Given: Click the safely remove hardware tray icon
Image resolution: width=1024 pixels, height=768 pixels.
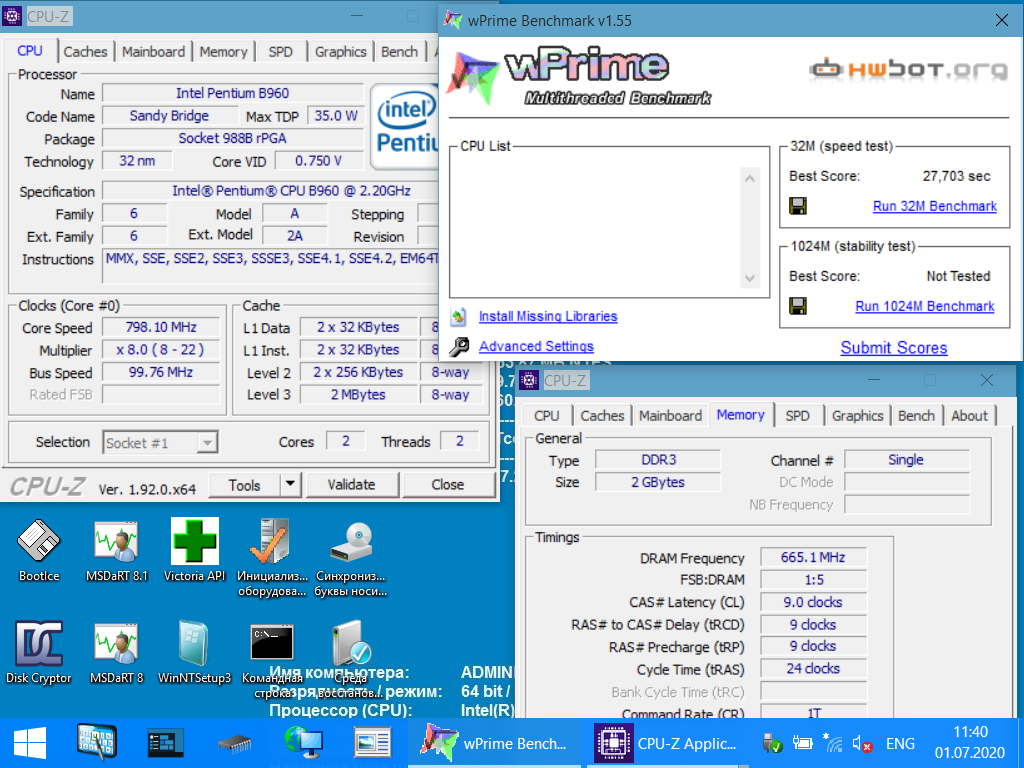Looking at the screenshot, I should (x=771, y=743).
